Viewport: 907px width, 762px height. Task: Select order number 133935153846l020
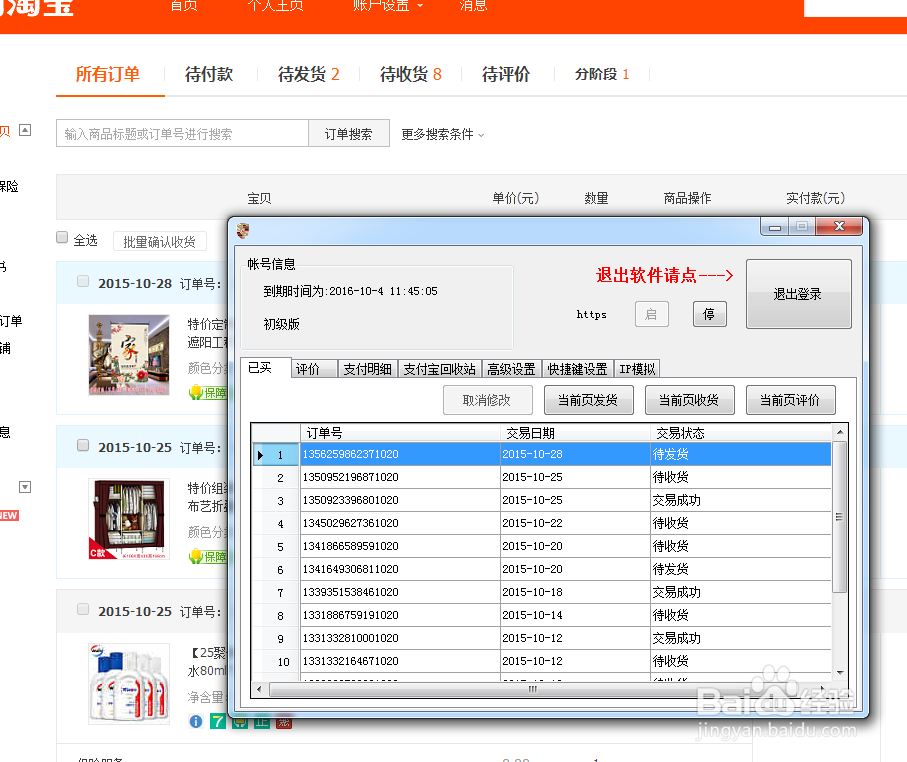[351, 592]
